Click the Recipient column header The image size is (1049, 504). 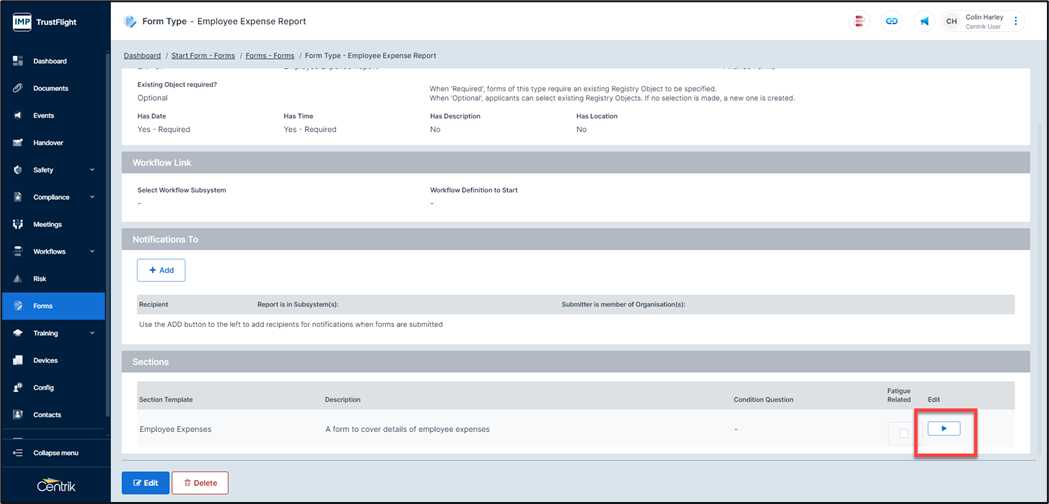coord(153,305)
